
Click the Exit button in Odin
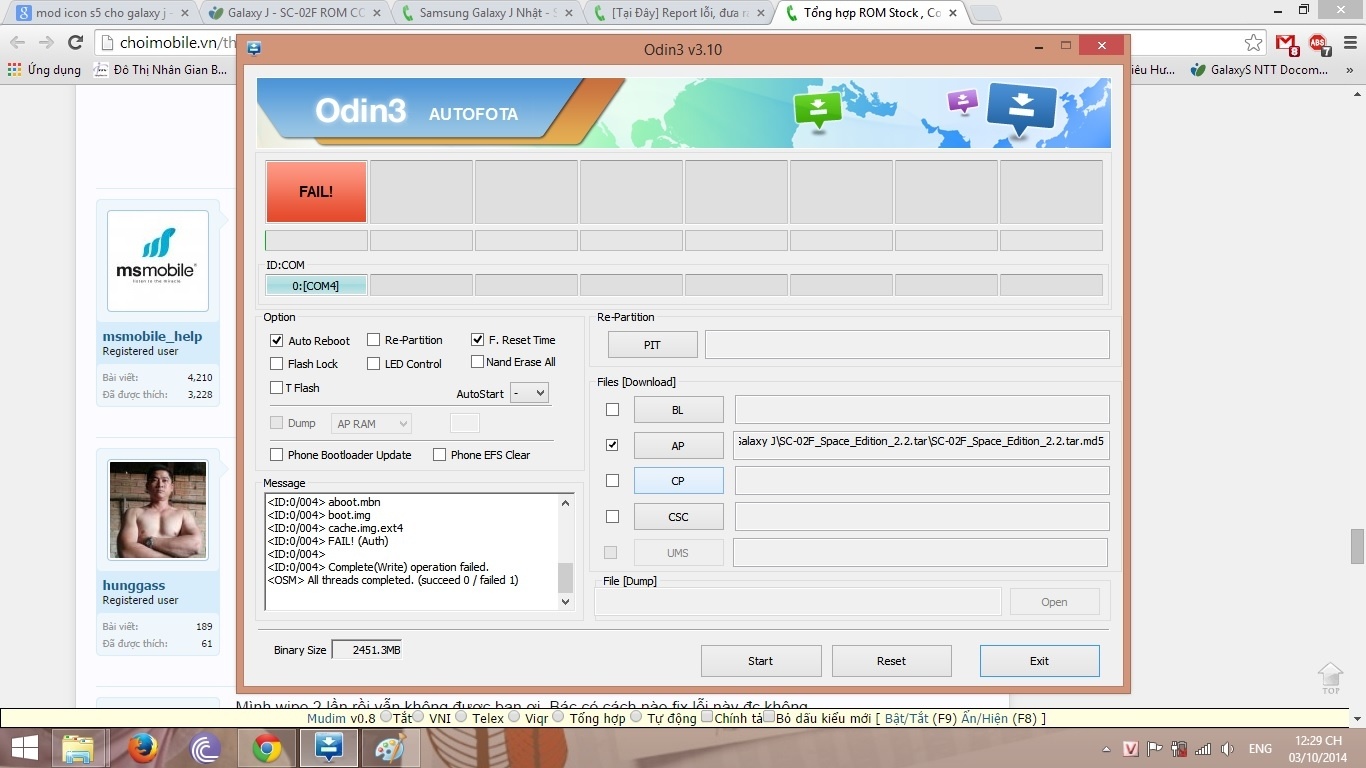1039,660
